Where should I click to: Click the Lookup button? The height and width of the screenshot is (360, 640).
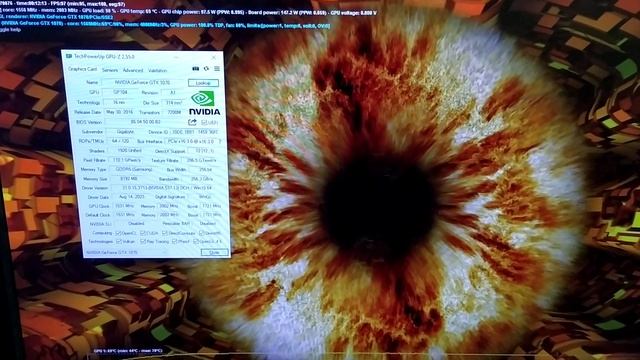click(203, 83)
